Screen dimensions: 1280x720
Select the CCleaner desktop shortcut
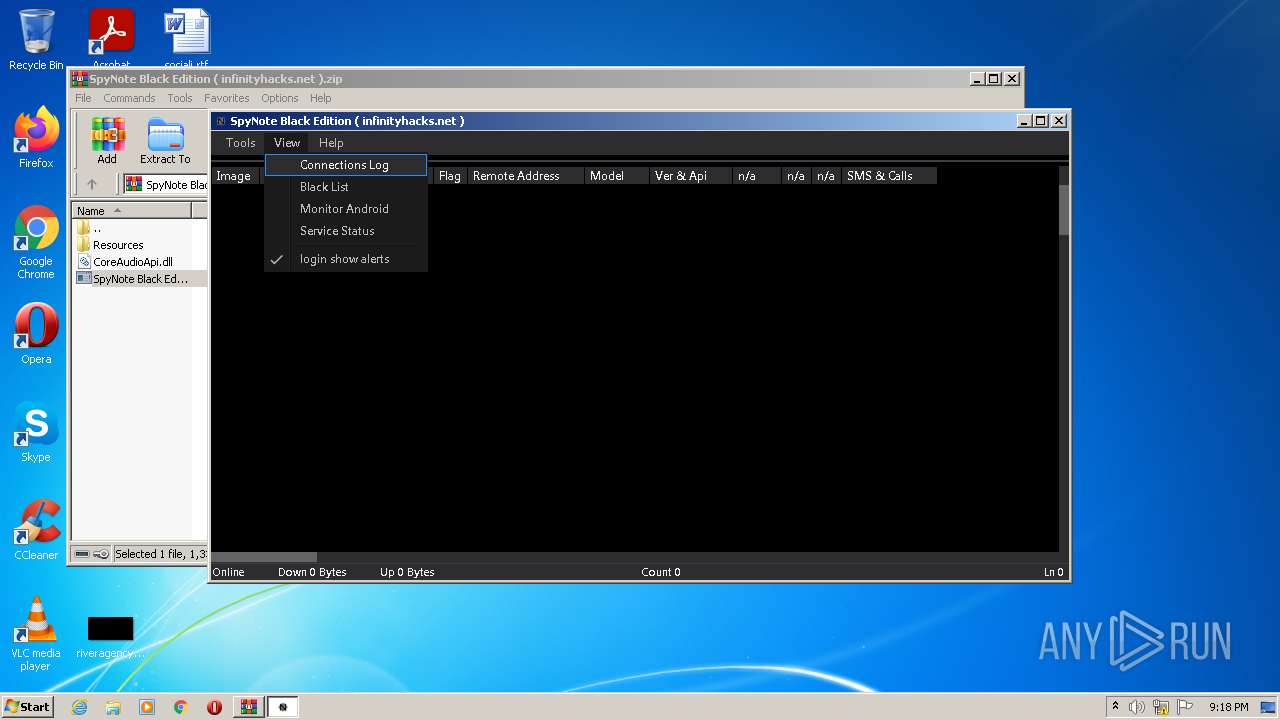point(36,530)
